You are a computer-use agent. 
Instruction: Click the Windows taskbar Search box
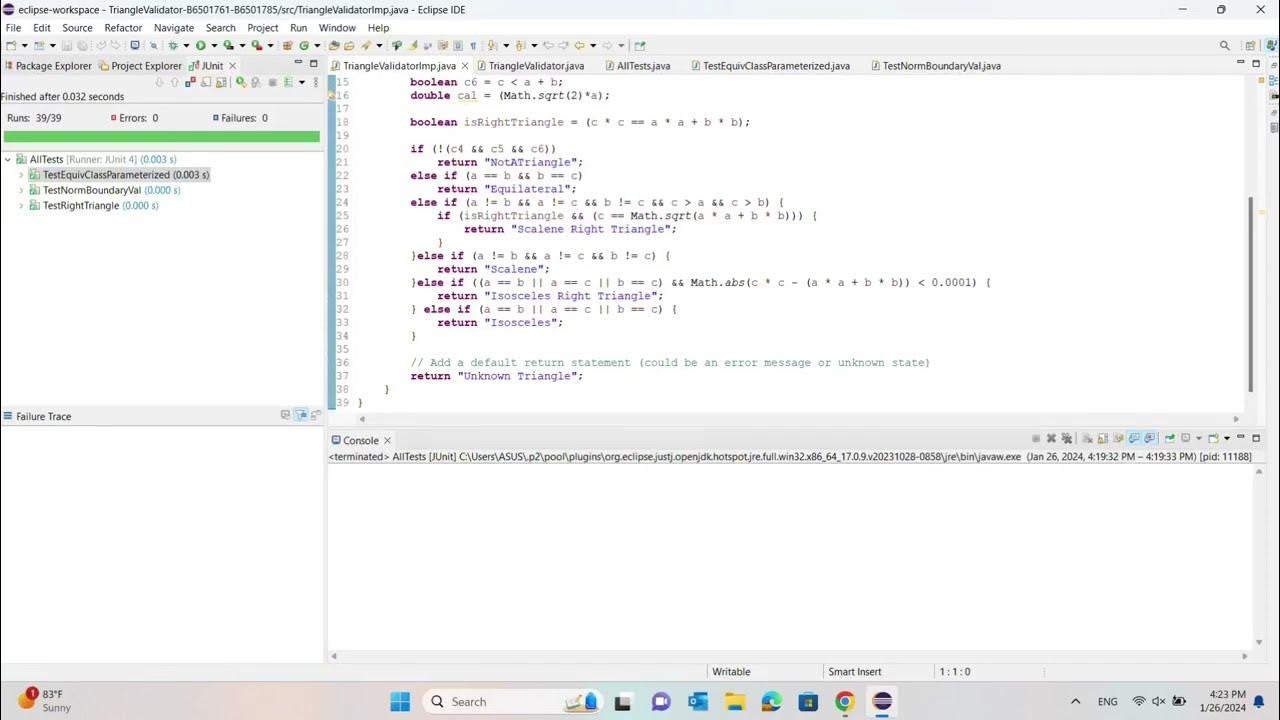coord(512,701)
